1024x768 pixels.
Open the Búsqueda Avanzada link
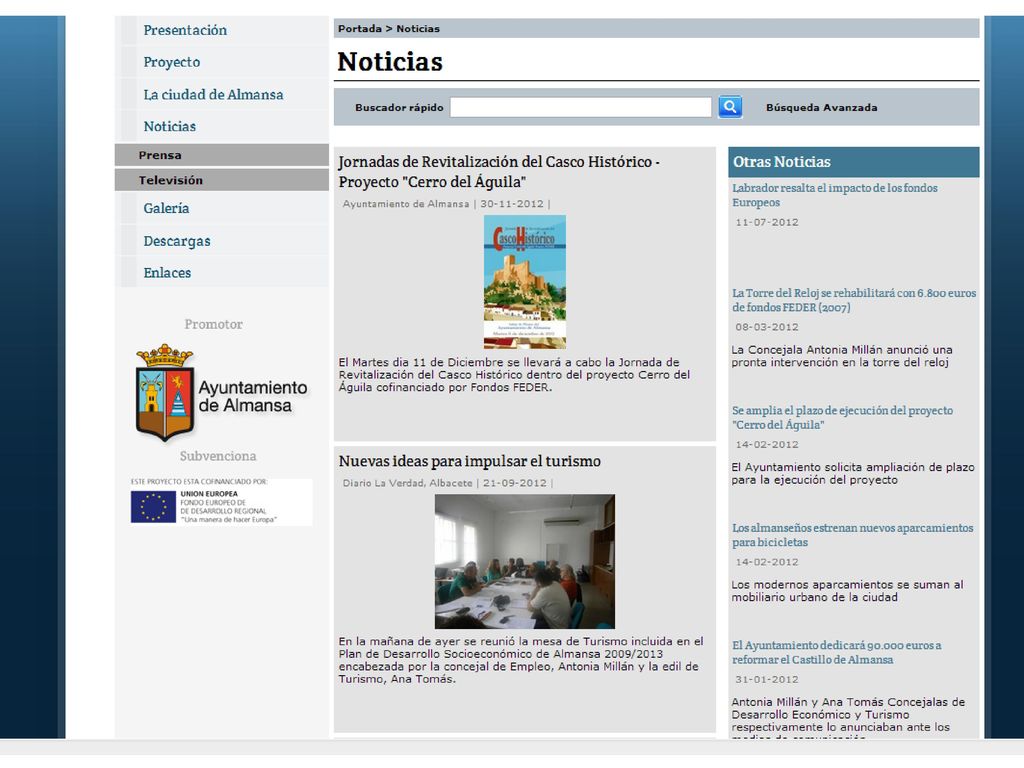[x=822, y=107]
